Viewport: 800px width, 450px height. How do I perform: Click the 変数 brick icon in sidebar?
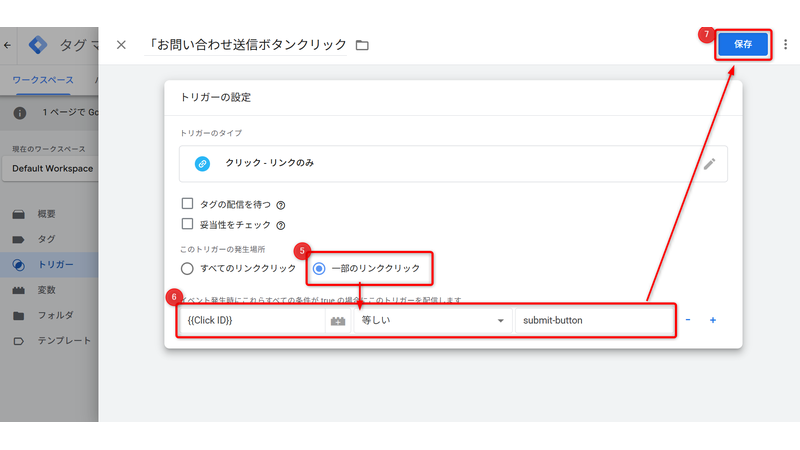coord(18,290)
